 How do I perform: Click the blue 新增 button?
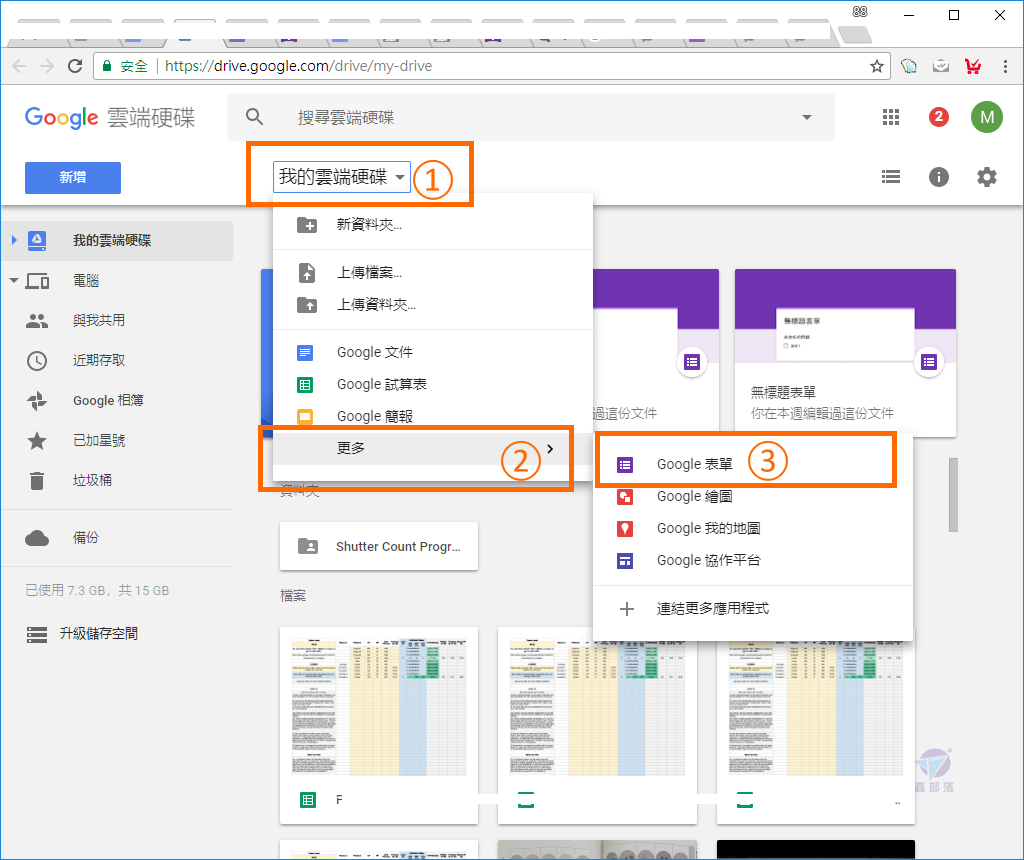(72, 178)
